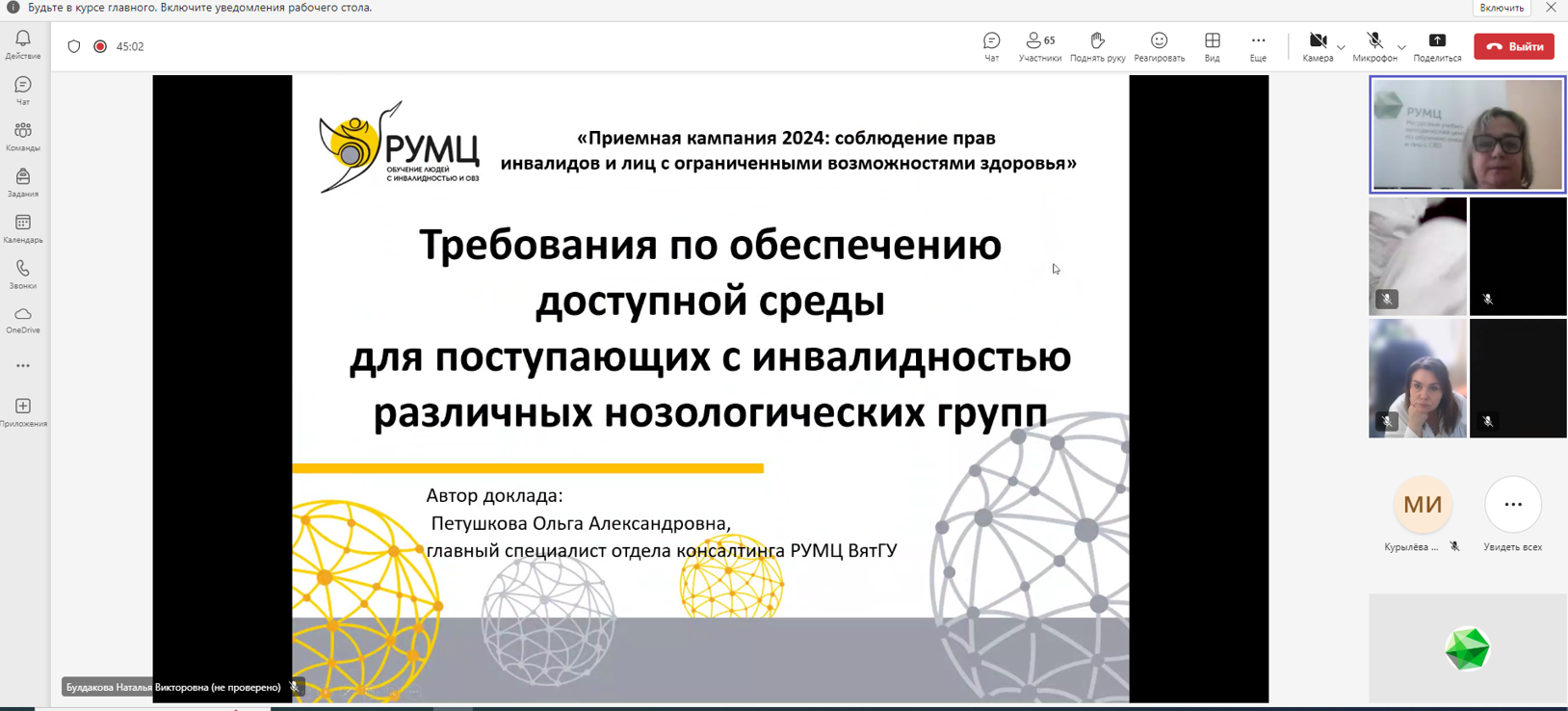Open the meeting Chat panel in toolbar
The image size is (1568, 711).
[x=991, y=46]
